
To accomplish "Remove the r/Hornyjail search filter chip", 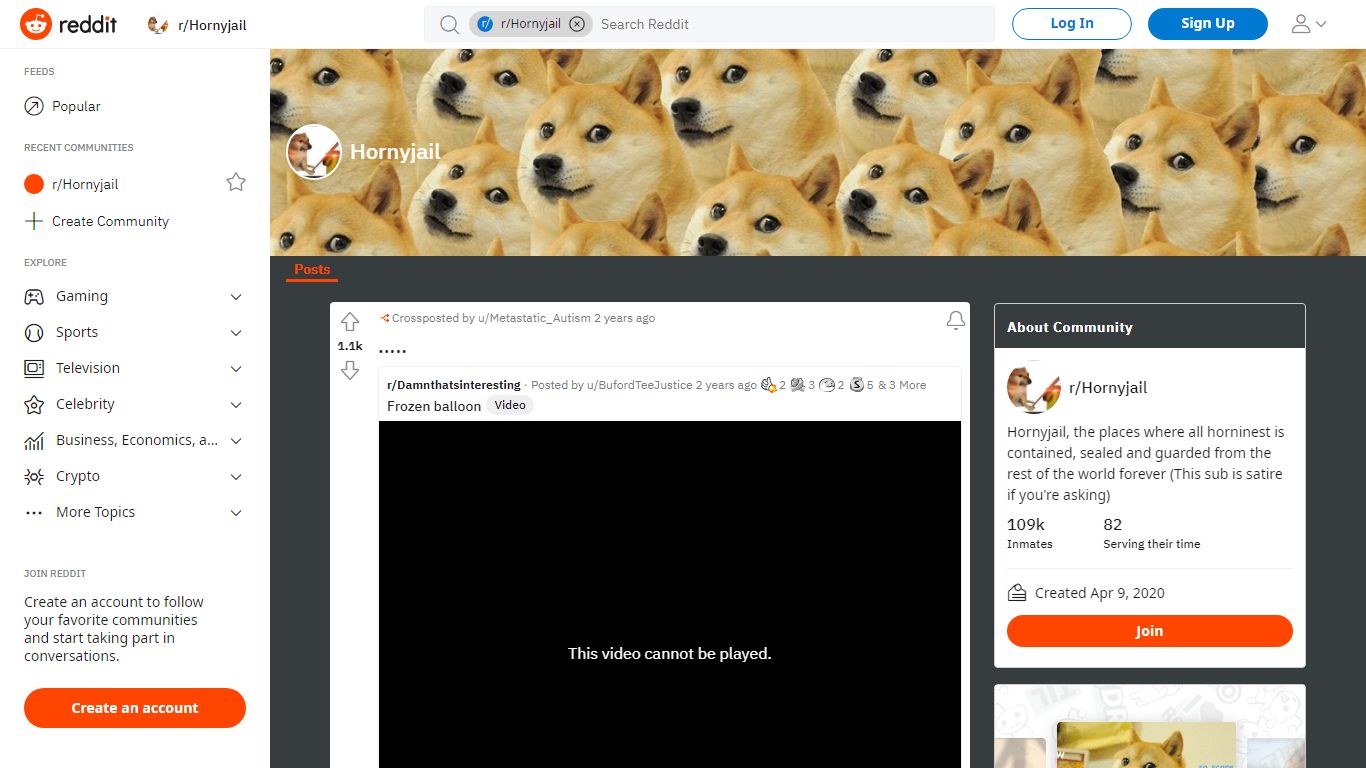I will click(577, 24).
